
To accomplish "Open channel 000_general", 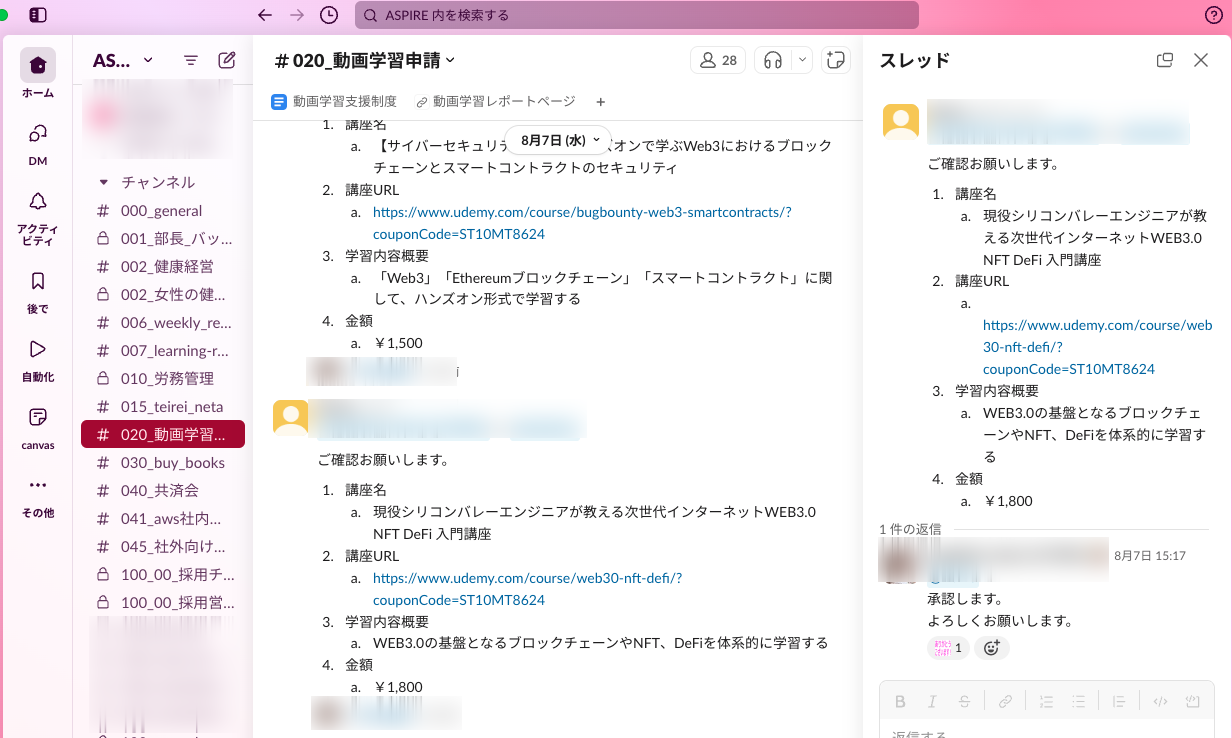I will (x=163, y=211).
